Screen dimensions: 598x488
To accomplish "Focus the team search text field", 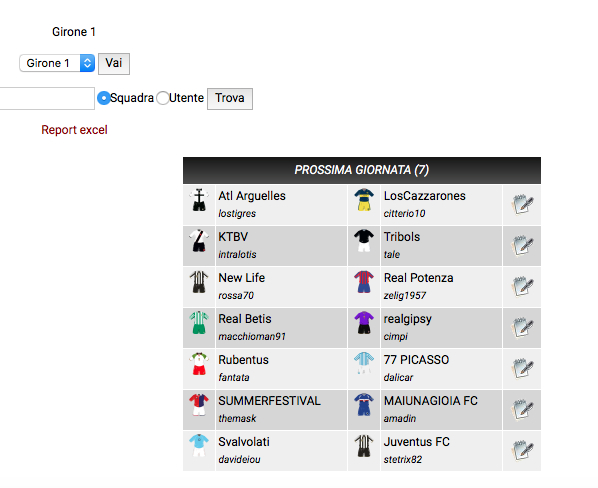I will point(47,98).
